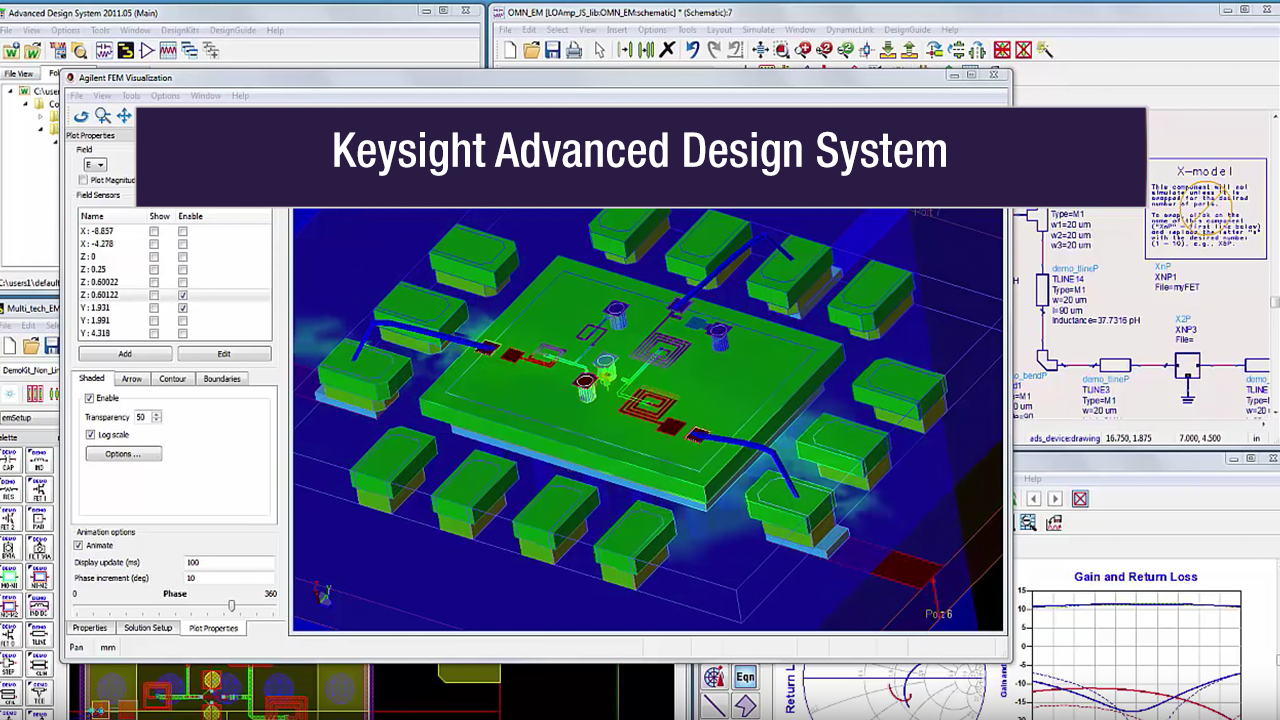The image size is (1280, 720).
Task: Open the Eqn equation tool icon
Action: click(x=744, y=676)
